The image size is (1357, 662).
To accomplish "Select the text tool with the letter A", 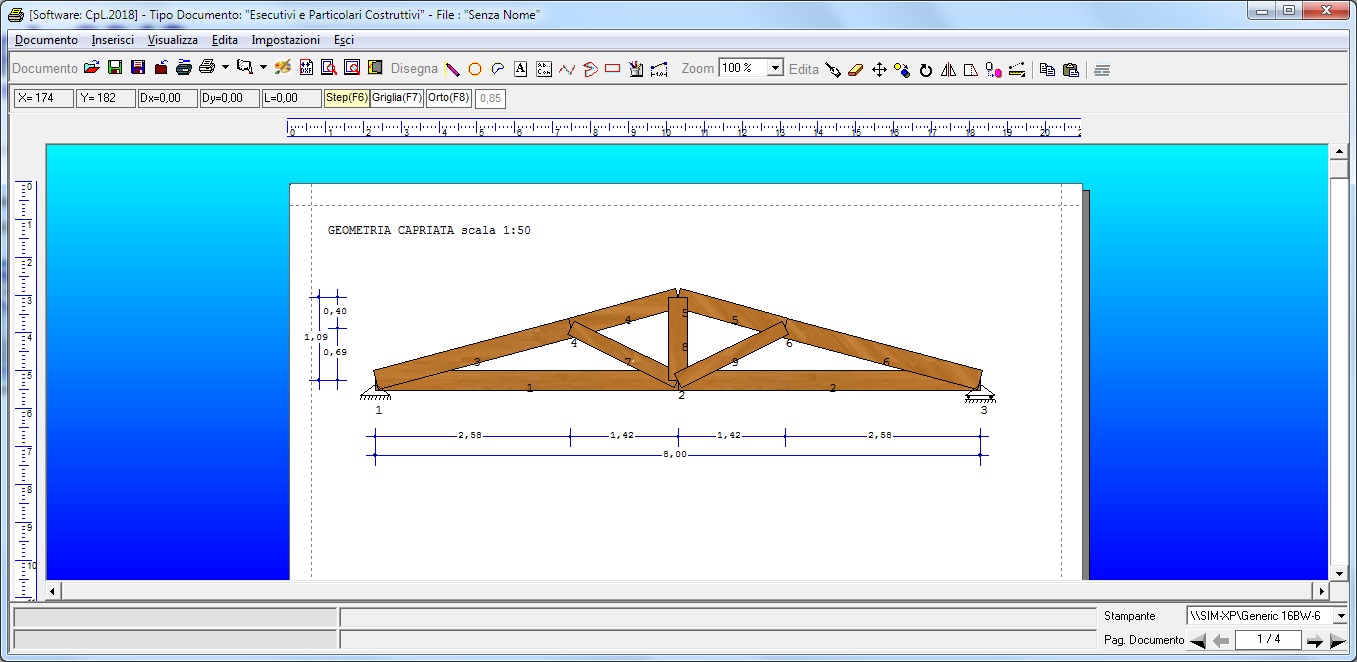I will coord(521,69).
